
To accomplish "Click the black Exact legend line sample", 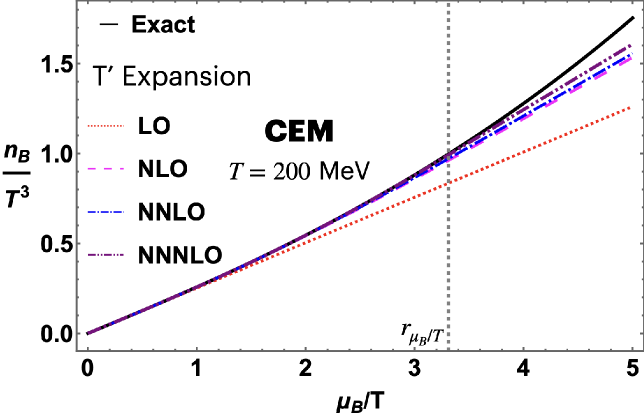I will pos(108,25).
